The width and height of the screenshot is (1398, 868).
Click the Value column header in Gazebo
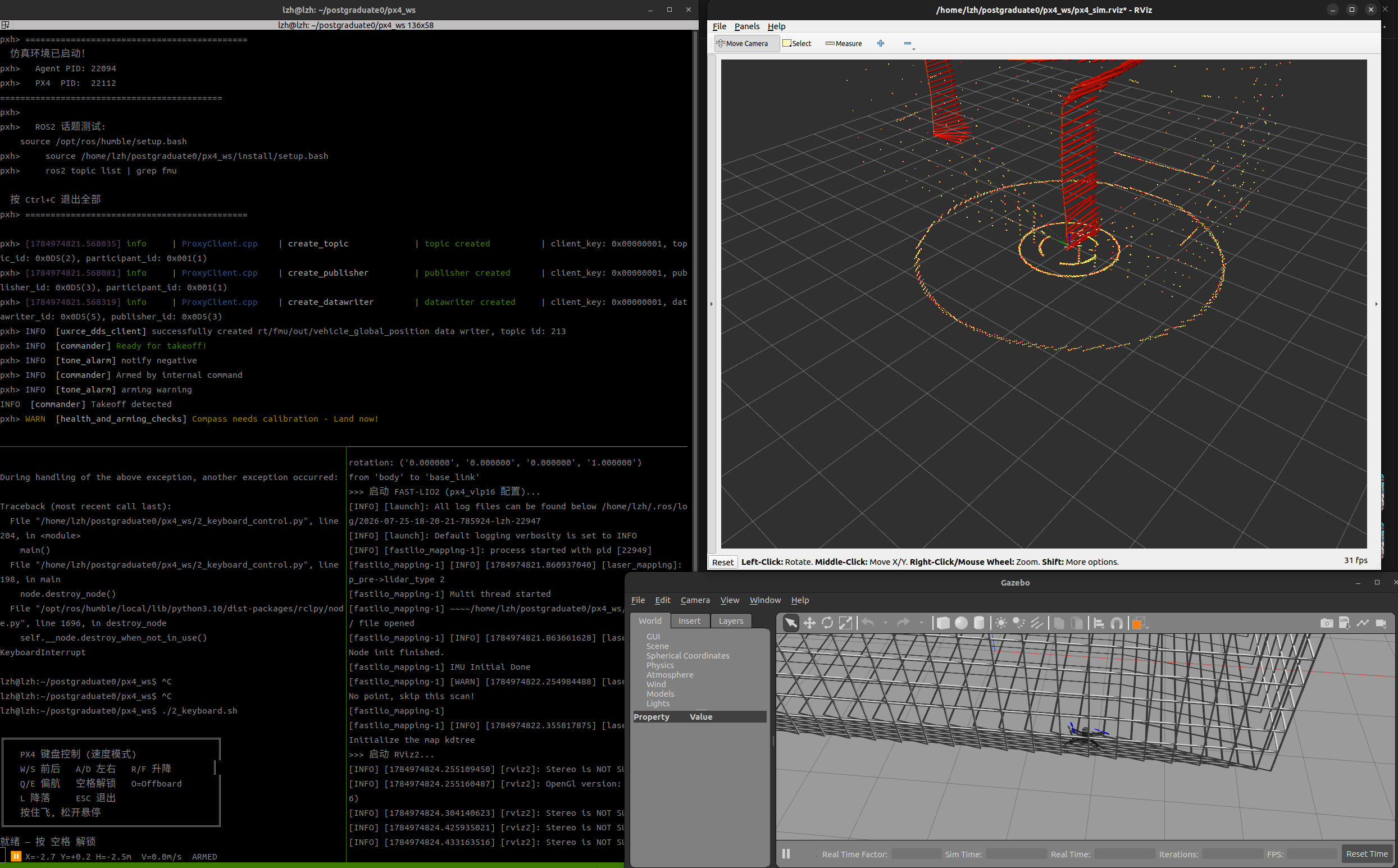click(701, 717)
